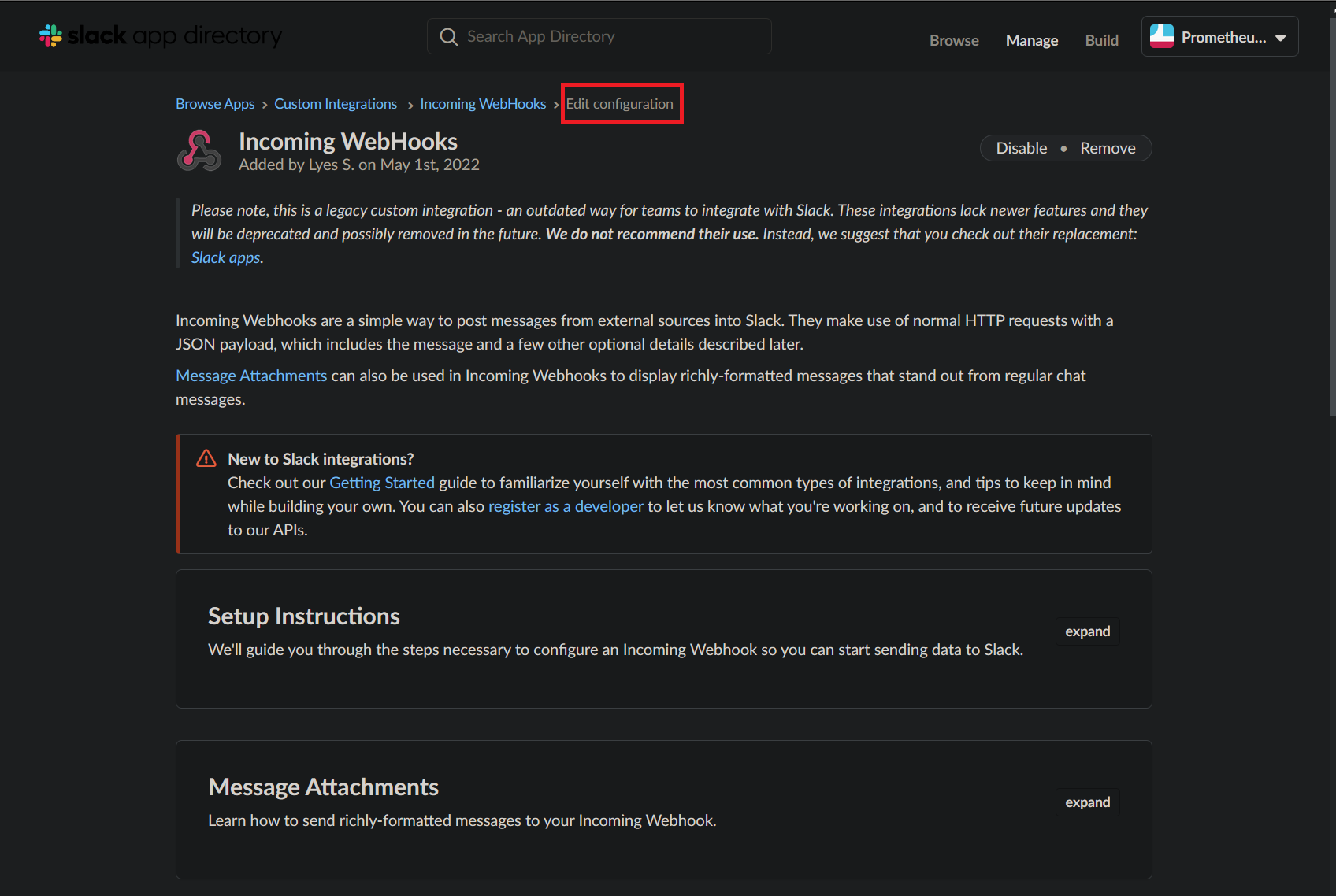
Task: Open the Message Attachments link in the description
Action: coord(251,376)
